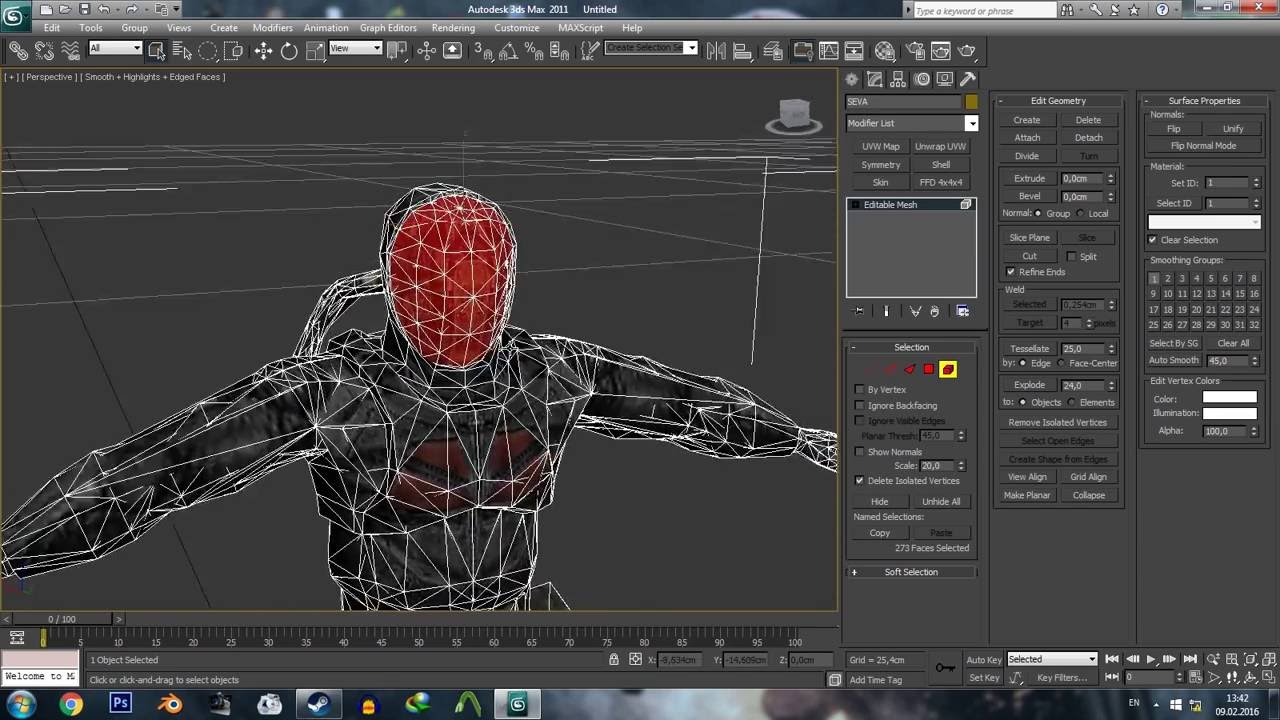1280x720 pixels.
Task: Choose Elements explode radio button
Action: click(x=1072, y=403)
